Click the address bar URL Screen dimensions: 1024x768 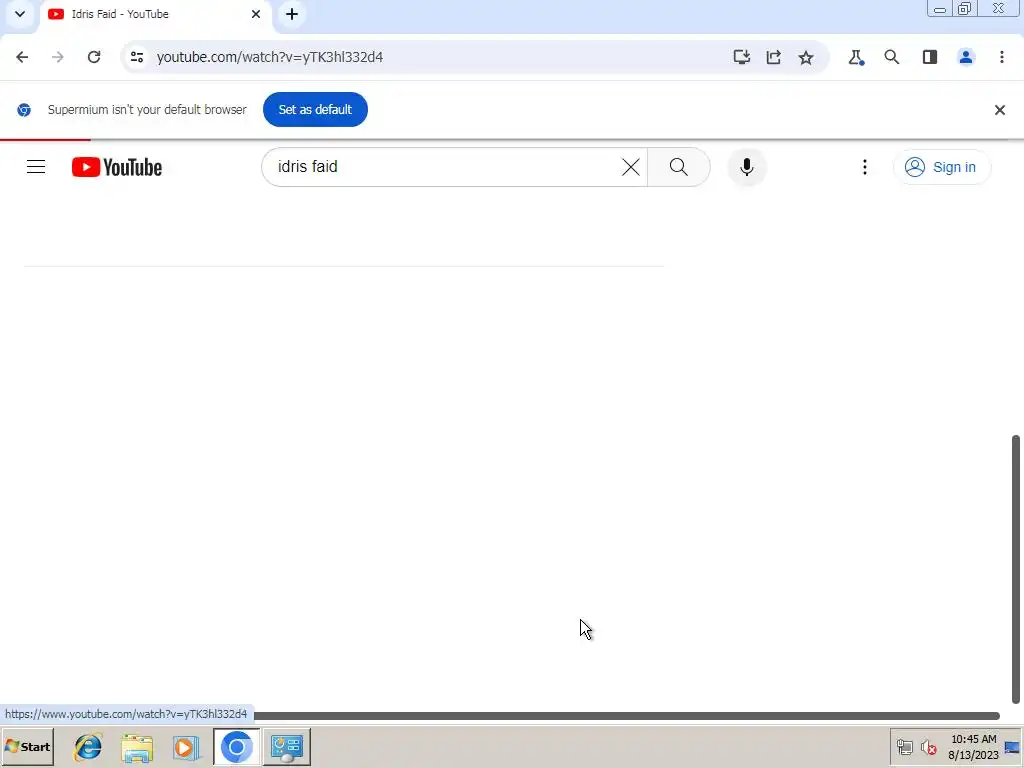(x=270, y=57)
